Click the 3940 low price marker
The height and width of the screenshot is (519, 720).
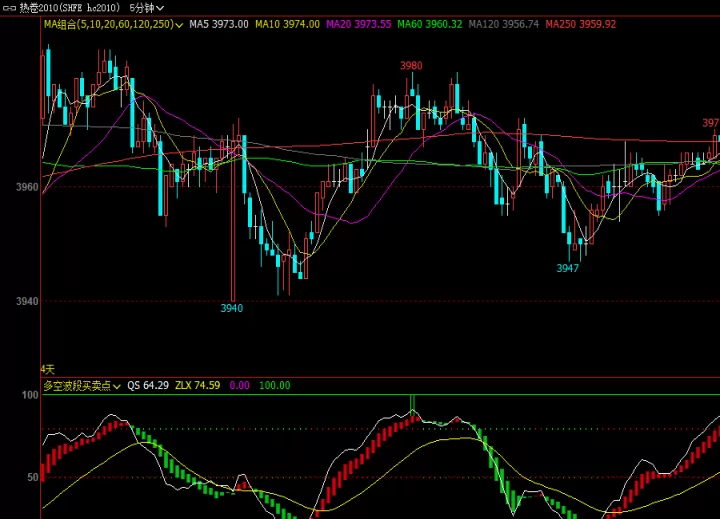click(231, 308)
